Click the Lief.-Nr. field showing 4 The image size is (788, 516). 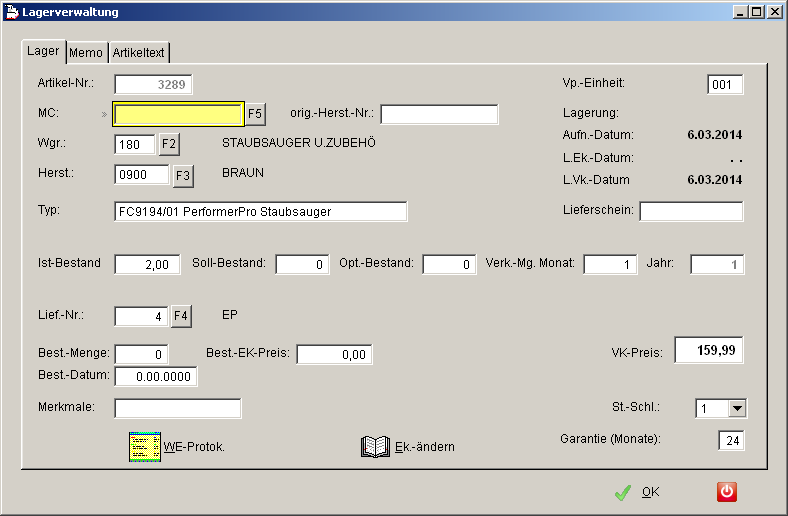[x=141, y=317]
